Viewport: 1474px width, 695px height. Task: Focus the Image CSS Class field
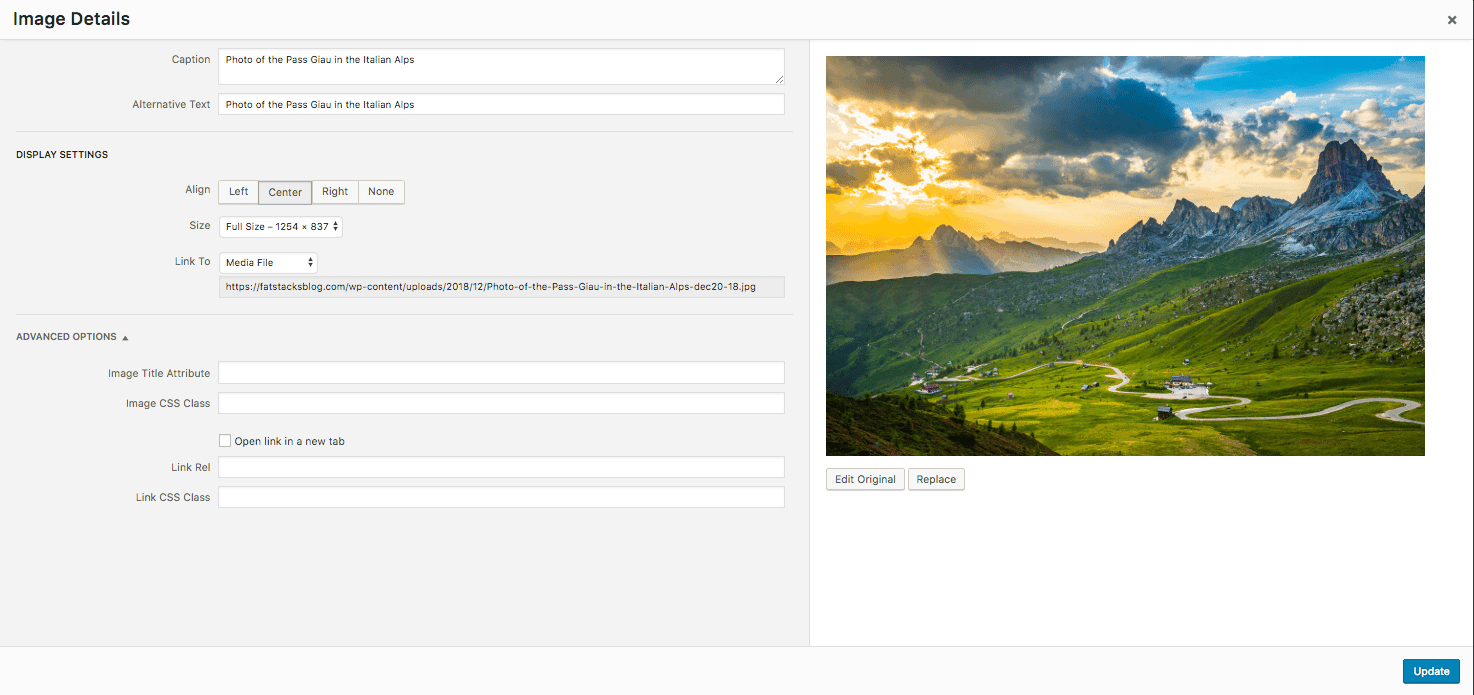coord(500,404)
